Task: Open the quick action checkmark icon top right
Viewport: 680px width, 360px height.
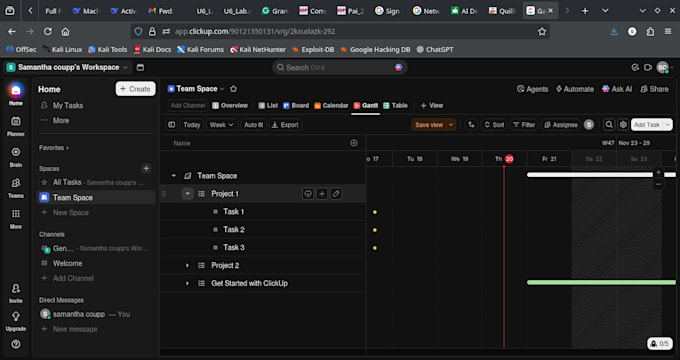Action: click(x=635, y=67)
